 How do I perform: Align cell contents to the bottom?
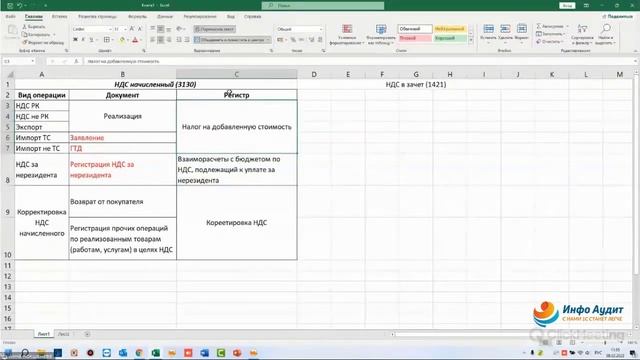169,29
